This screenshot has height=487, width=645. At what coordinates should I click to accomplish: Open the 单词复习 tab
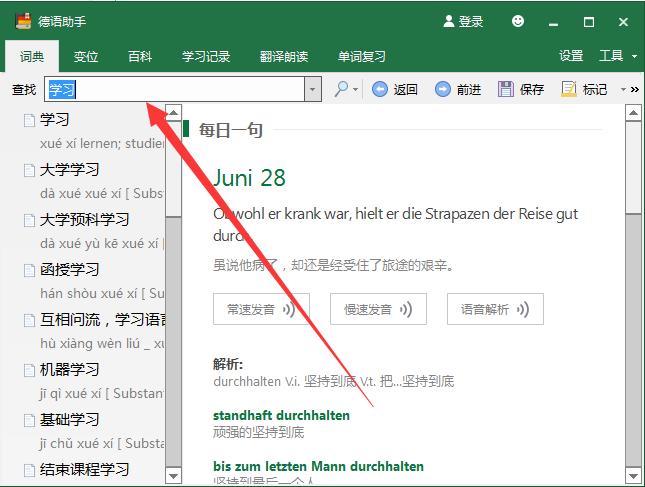tap(362, 56)
